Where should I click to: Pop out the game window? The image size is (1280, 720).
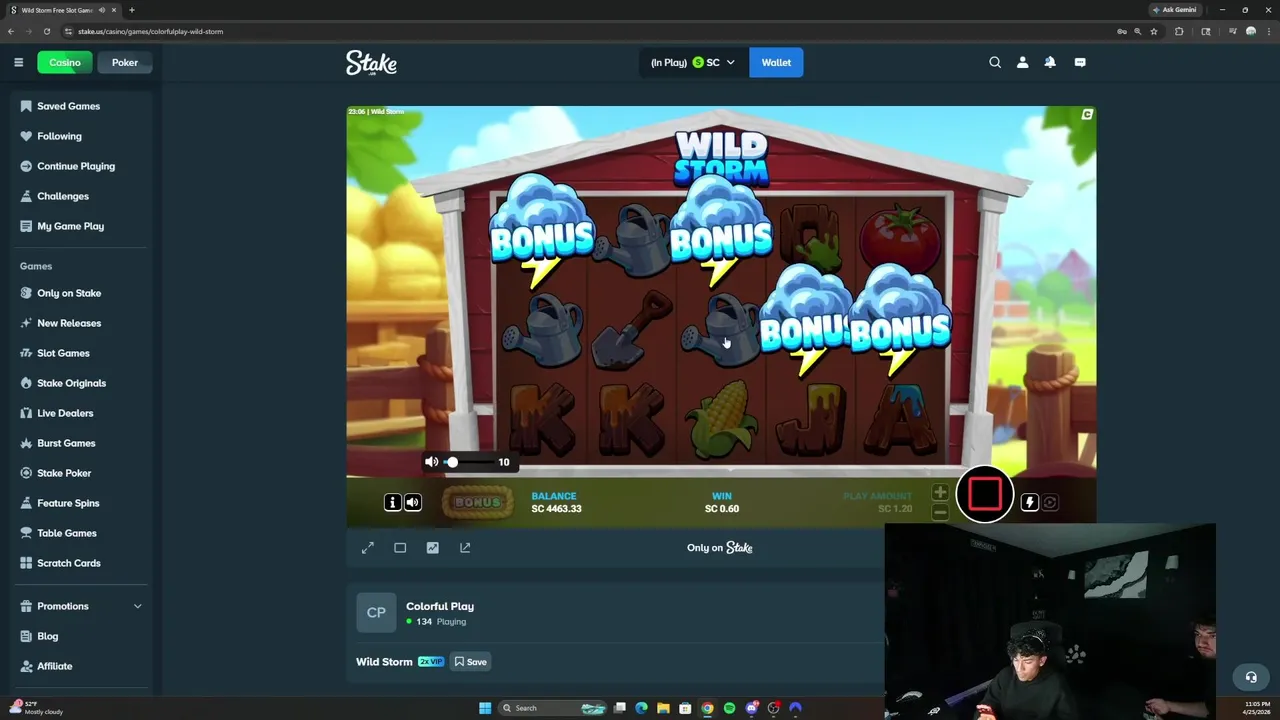465,548
